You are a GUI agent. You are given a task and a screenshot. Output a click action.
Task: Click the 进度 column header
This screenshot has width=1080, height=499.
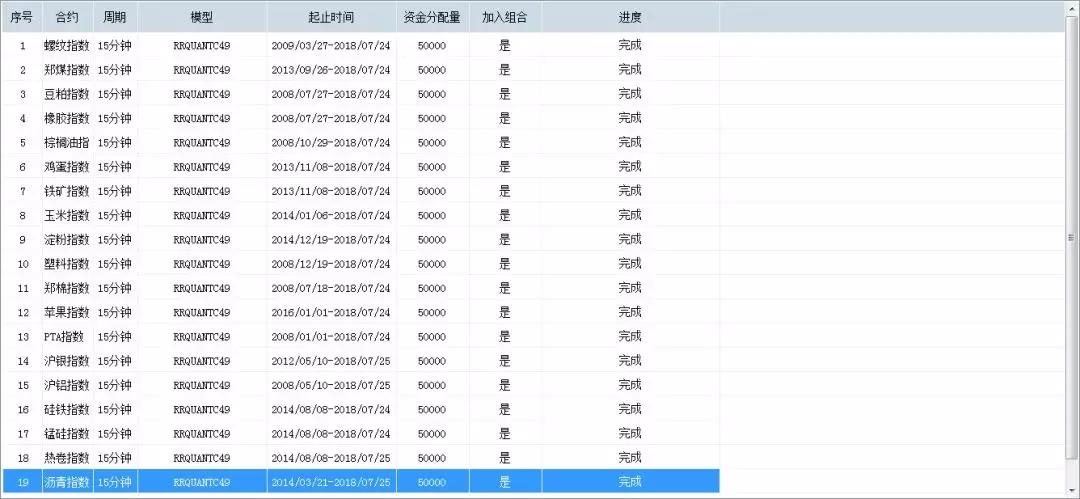tap(630, 17)
